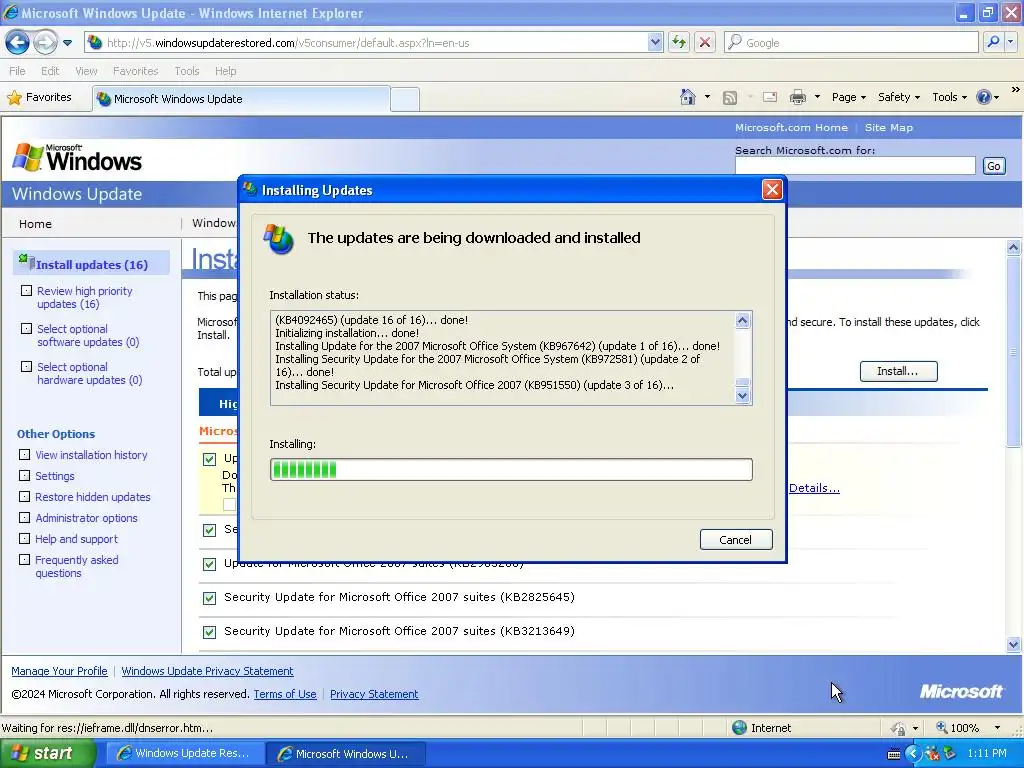The height and width of the screenshot is (768, 1024).
Task: Click the Microsoft Windows U... taskbar button
Action: click(345, 754)
